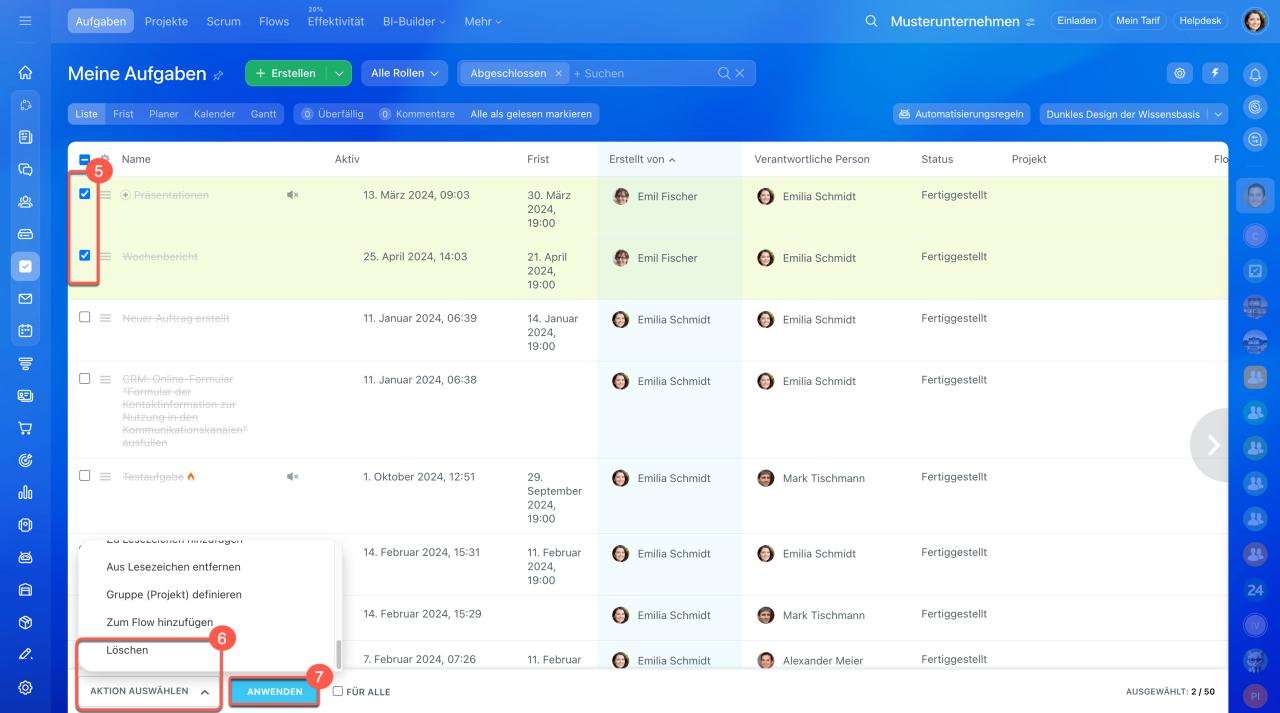This screenshot has width=1280, height=713.
Task: Click the lightning bolt robots icon
Action: tap(1215, 73)
